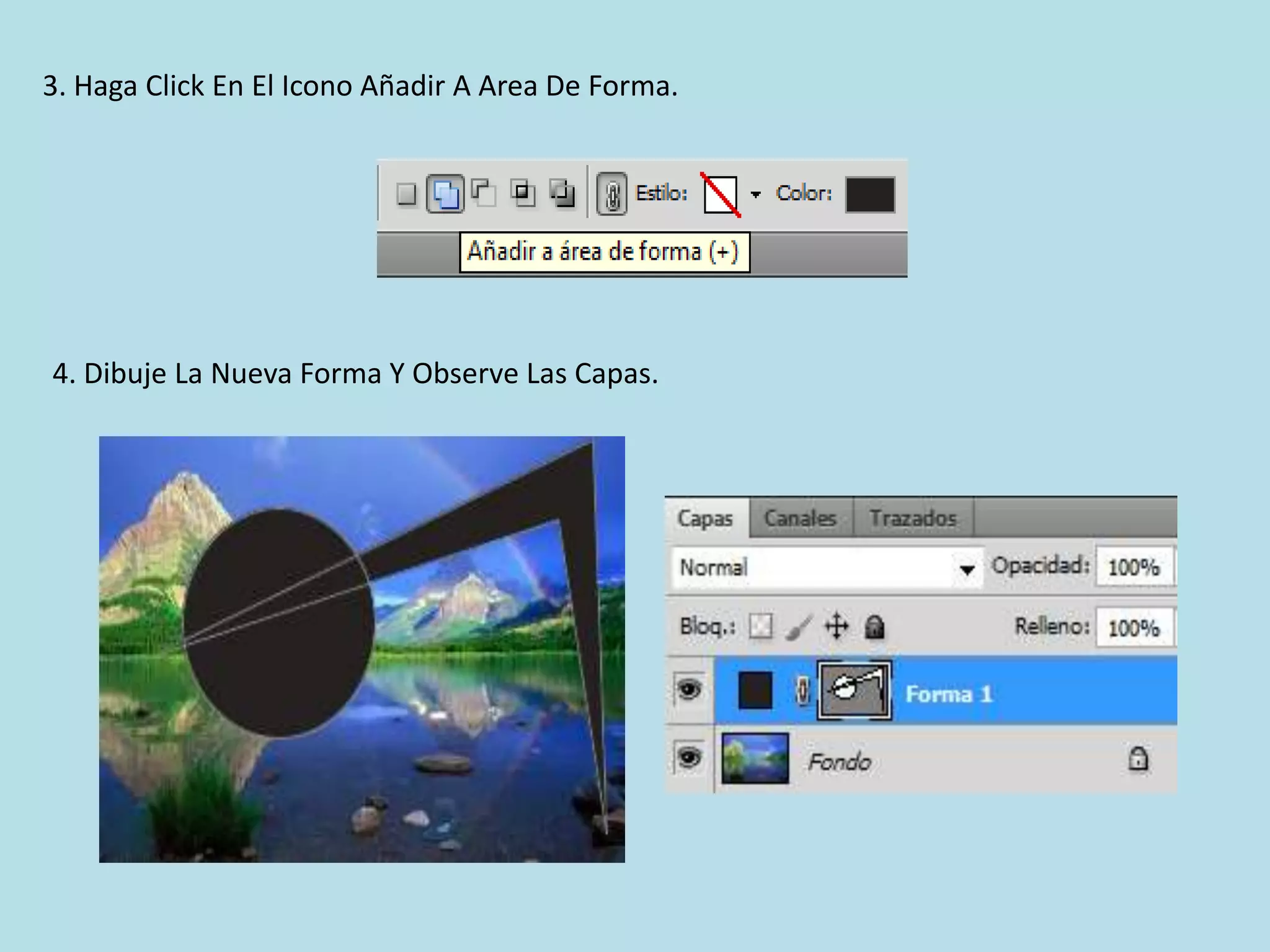Screen dimensions: 1270x952
Task: Click the Estilo style swatch with red slash
Action: [721, 195]
